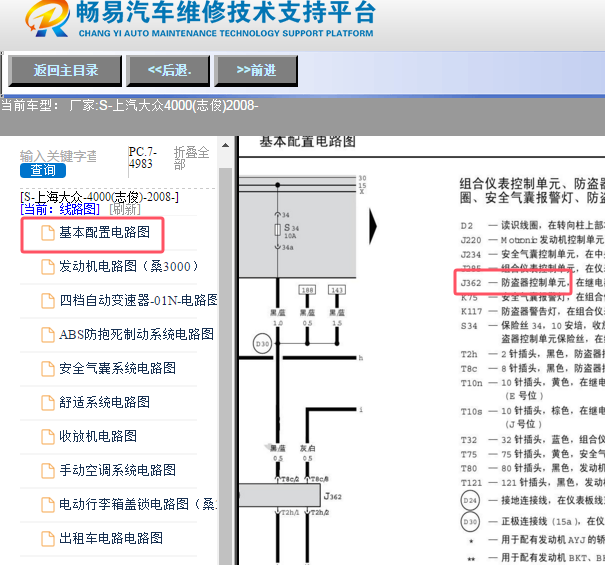Click the 基本配置电路图 page title
The image size is (605, 565).
click(x=308, y=142)
